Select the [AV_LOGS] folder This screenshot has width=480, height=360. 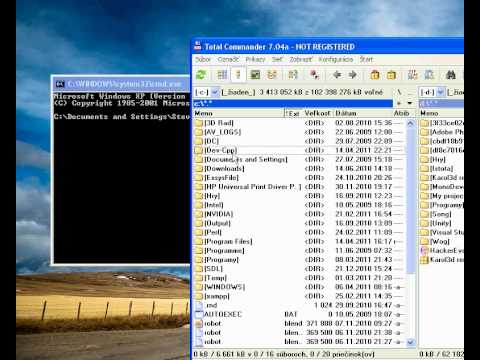click(300, 132)
